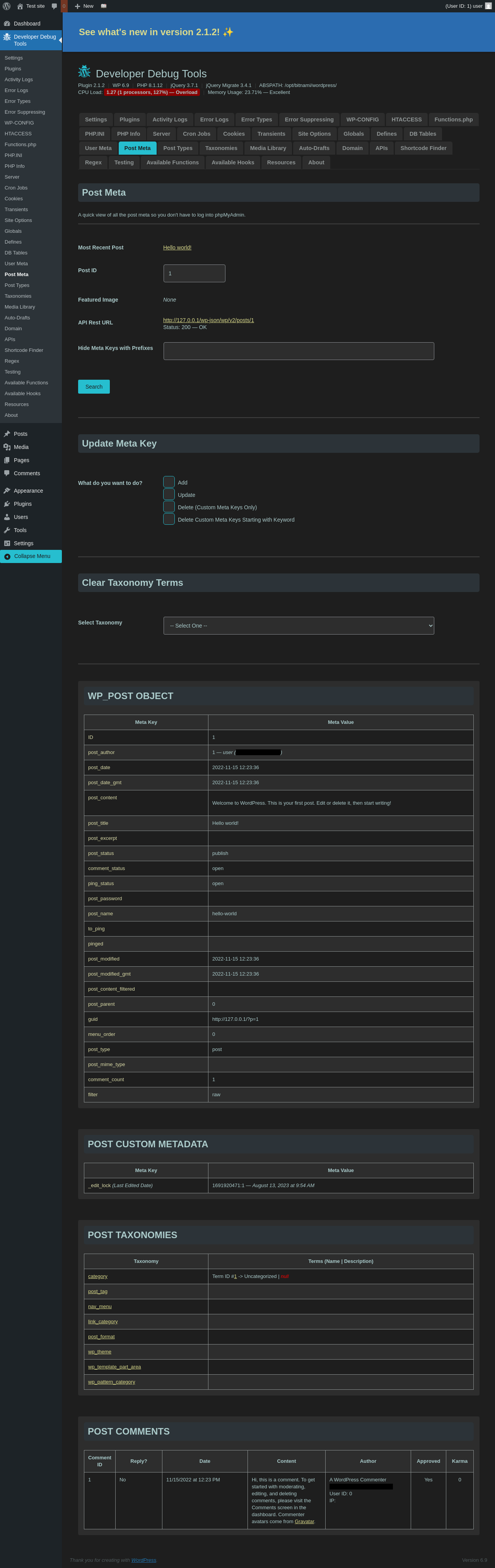This screenshot has width=495, height=1568.
Task: Click the Hide Meta Keys with Prefixes field
Action: (298, 351)
